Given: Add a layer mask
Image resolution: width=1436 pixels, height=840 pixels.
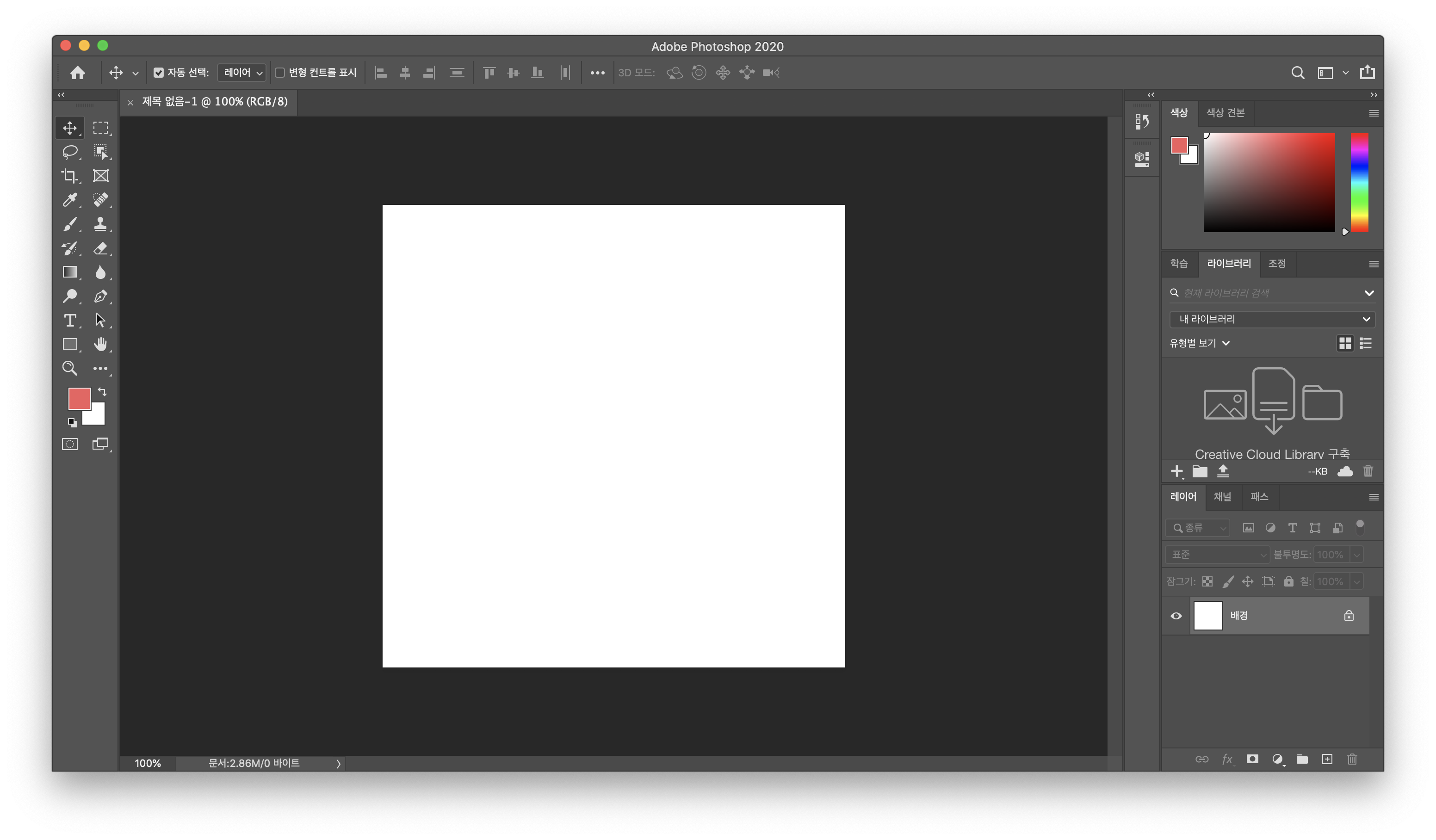Looking at the screenshot, I should 1252,759.
